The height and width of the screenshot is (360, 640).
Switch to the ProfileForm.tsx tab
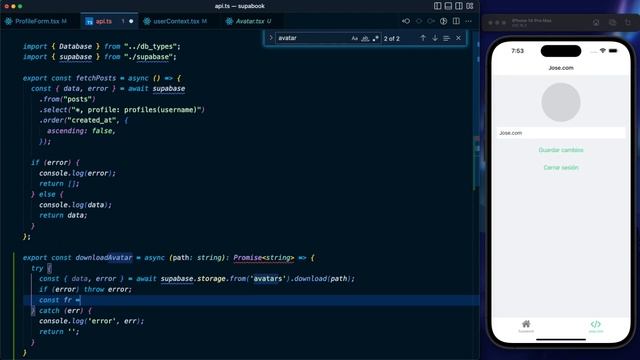40,21
